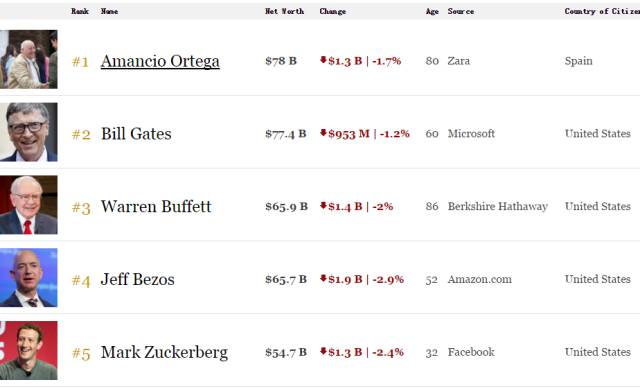Image resolution: width=640 pixels, height=389 pixels.
Task: Sort by the Name column header
Action: [x=109, y=11]
